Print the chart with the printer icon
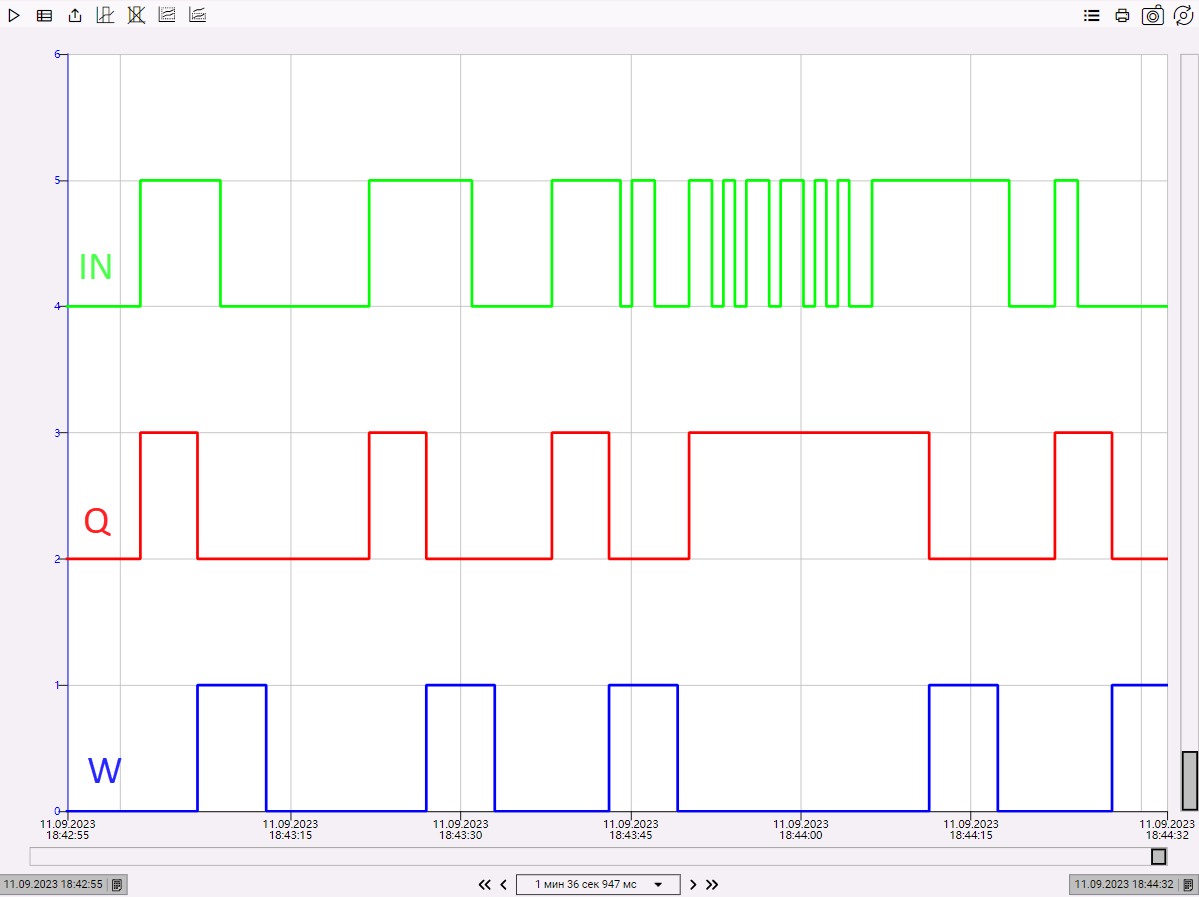The height and width of the screenshot is (897, 1199). (x=1122, y=16)
